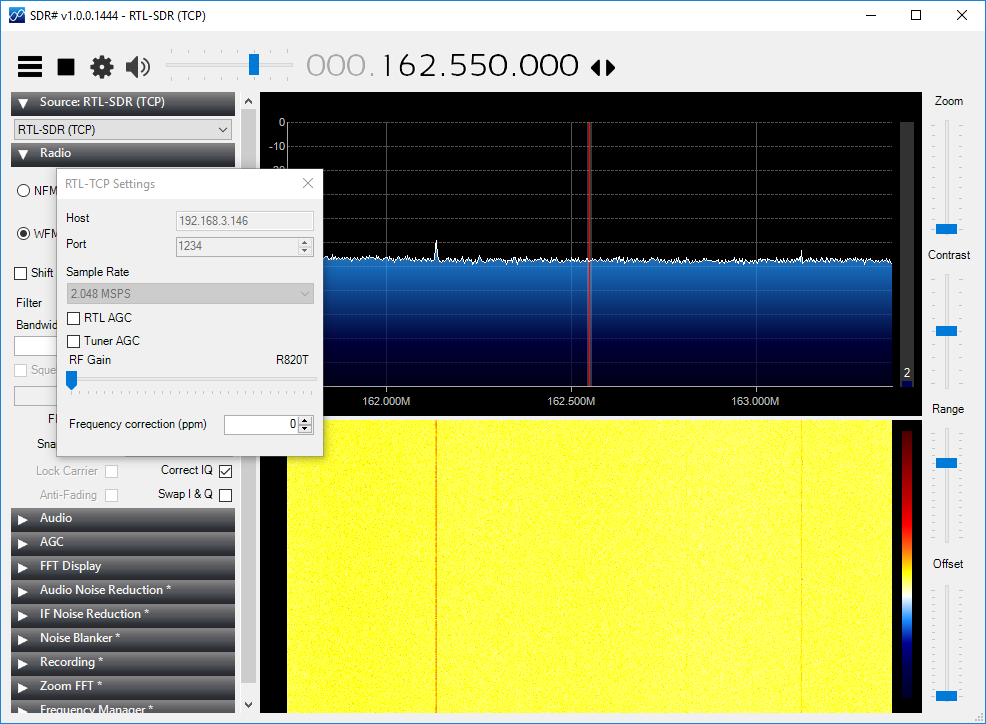
Task: Open the hamburger main menu
Action: click(x=30, y=66)
